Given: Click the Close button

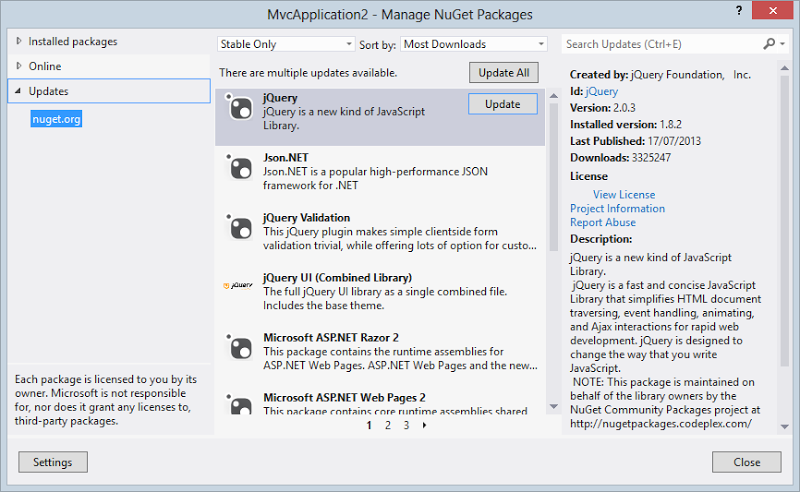Looking at the screenshot, I should coord(746,462).
